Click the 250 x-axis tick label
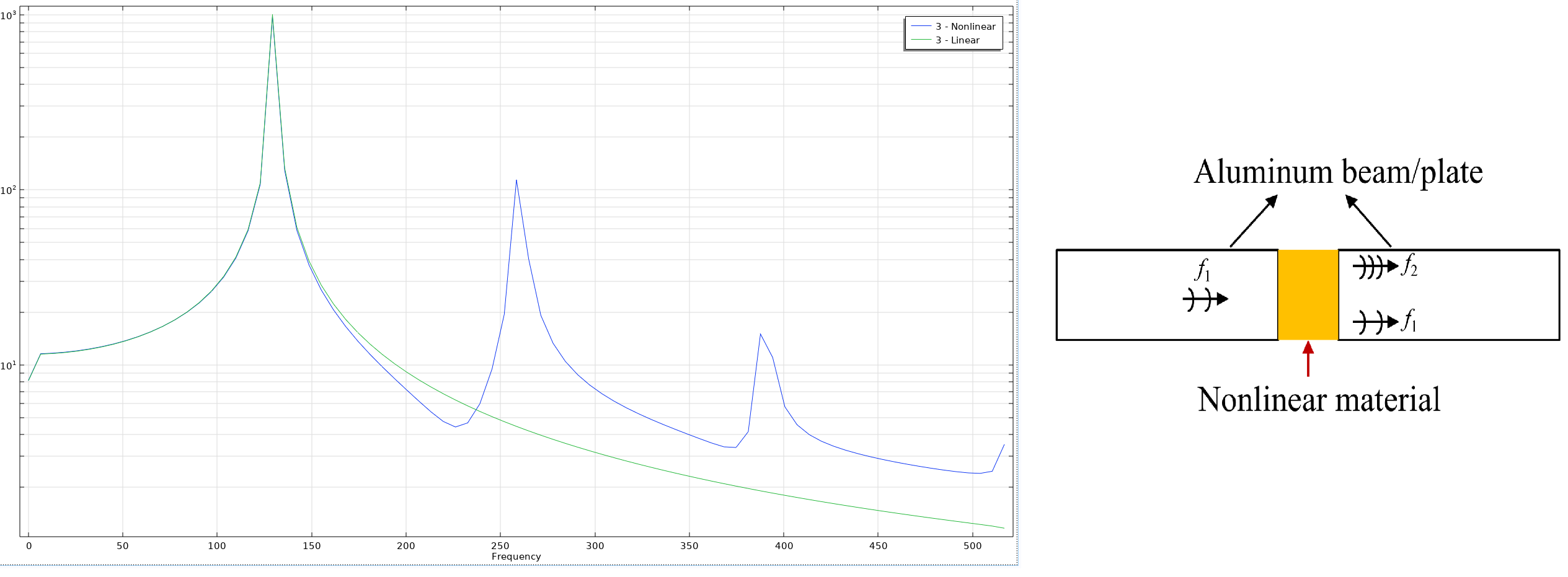The width and height of the screenshot is (1568, 577). pos(500,546)
